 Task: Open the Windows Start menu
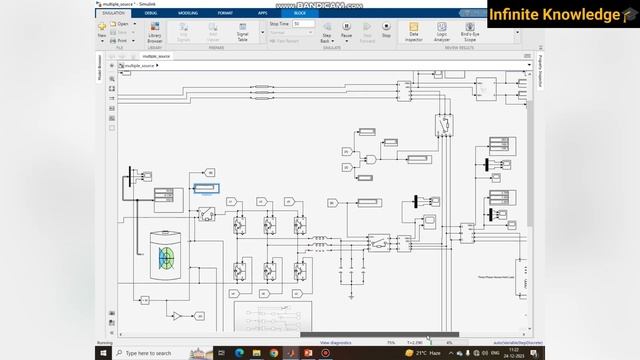[x=103, y=353]
